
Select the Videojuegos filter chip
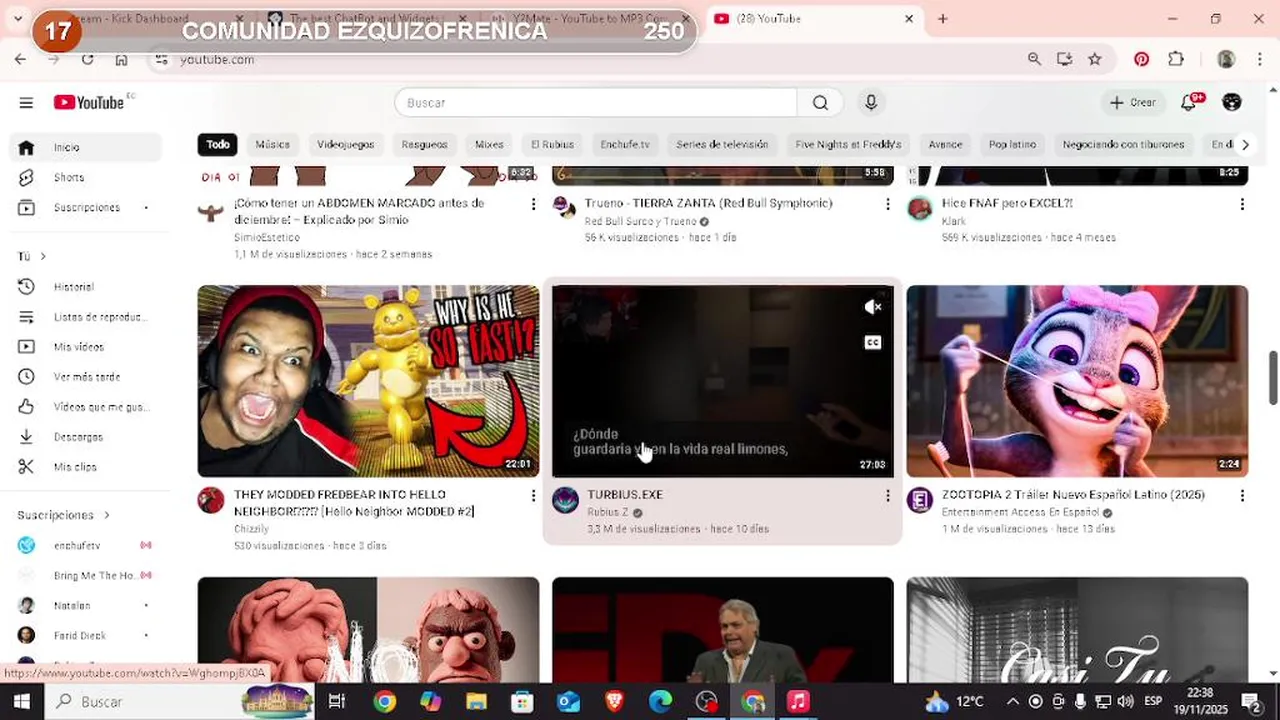(346, 145)
